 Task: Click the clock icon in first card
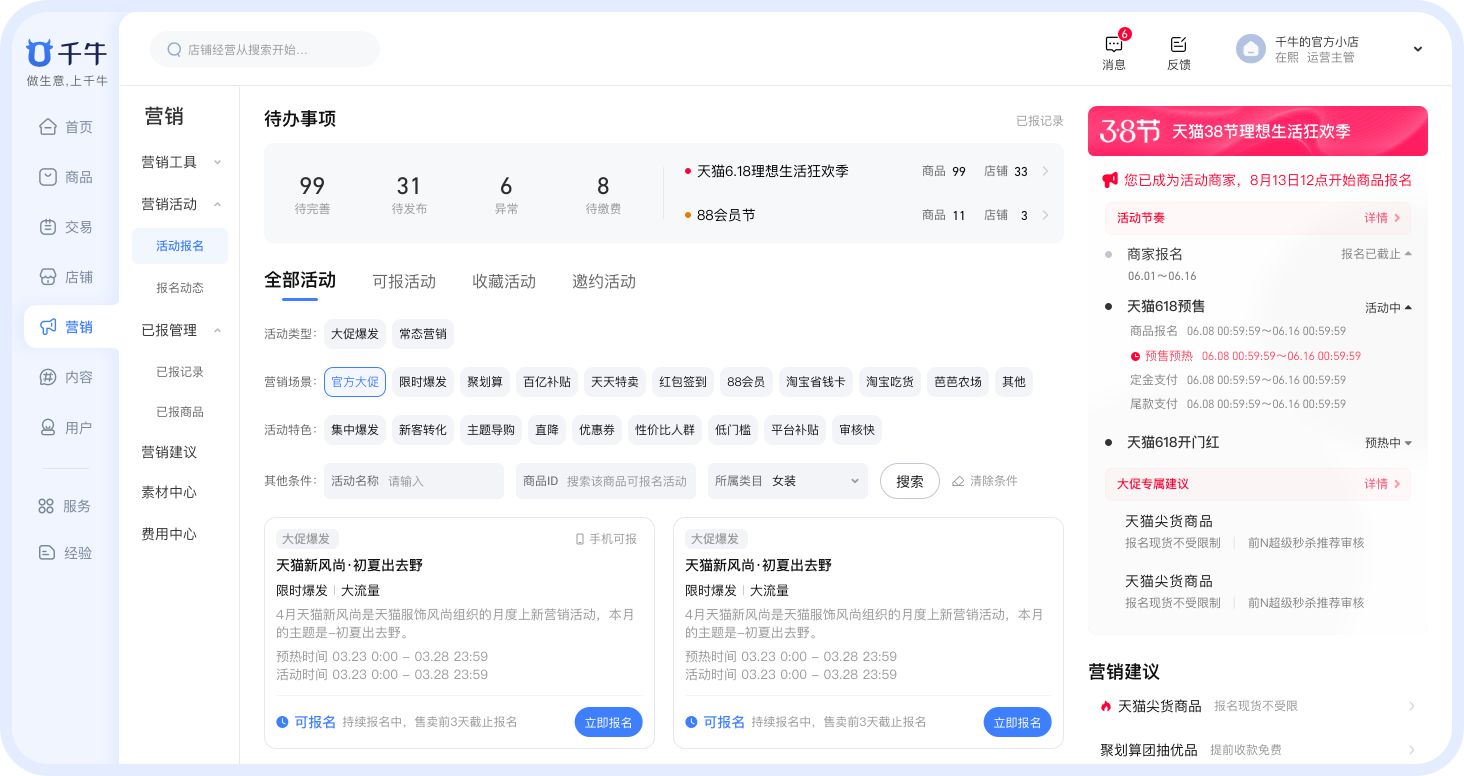(x=283, y=722)
